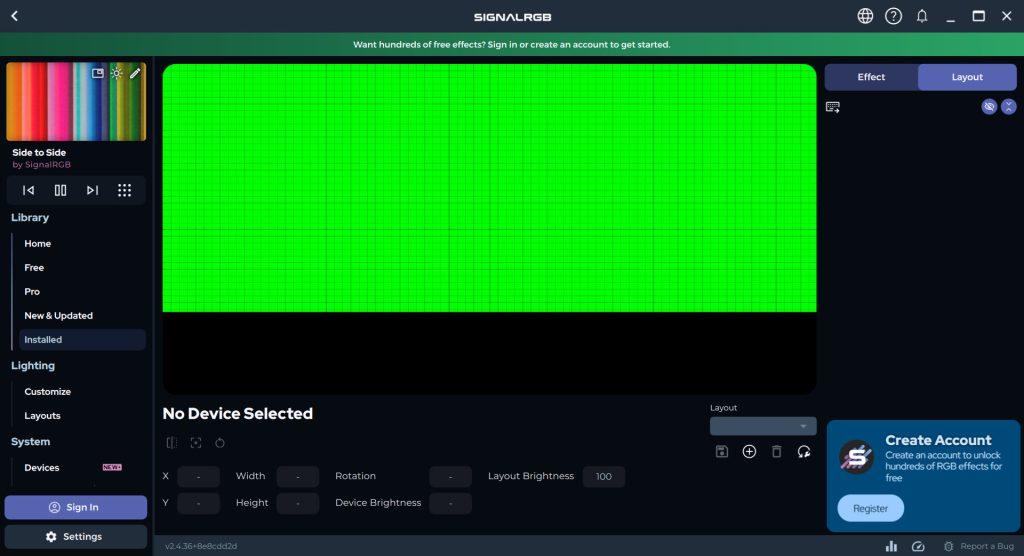Screen dimensions: 1024x556
Task: Click the Width input field
Action: point(298,476)
